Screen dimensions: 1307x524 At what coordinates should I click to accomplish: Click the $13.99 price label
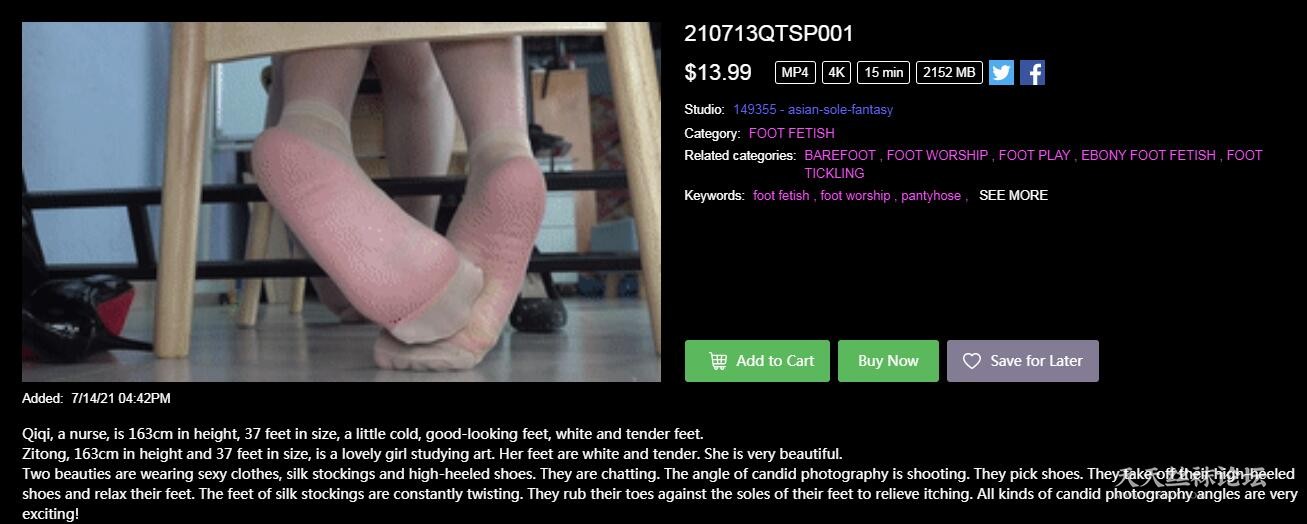tap(718, 72)
